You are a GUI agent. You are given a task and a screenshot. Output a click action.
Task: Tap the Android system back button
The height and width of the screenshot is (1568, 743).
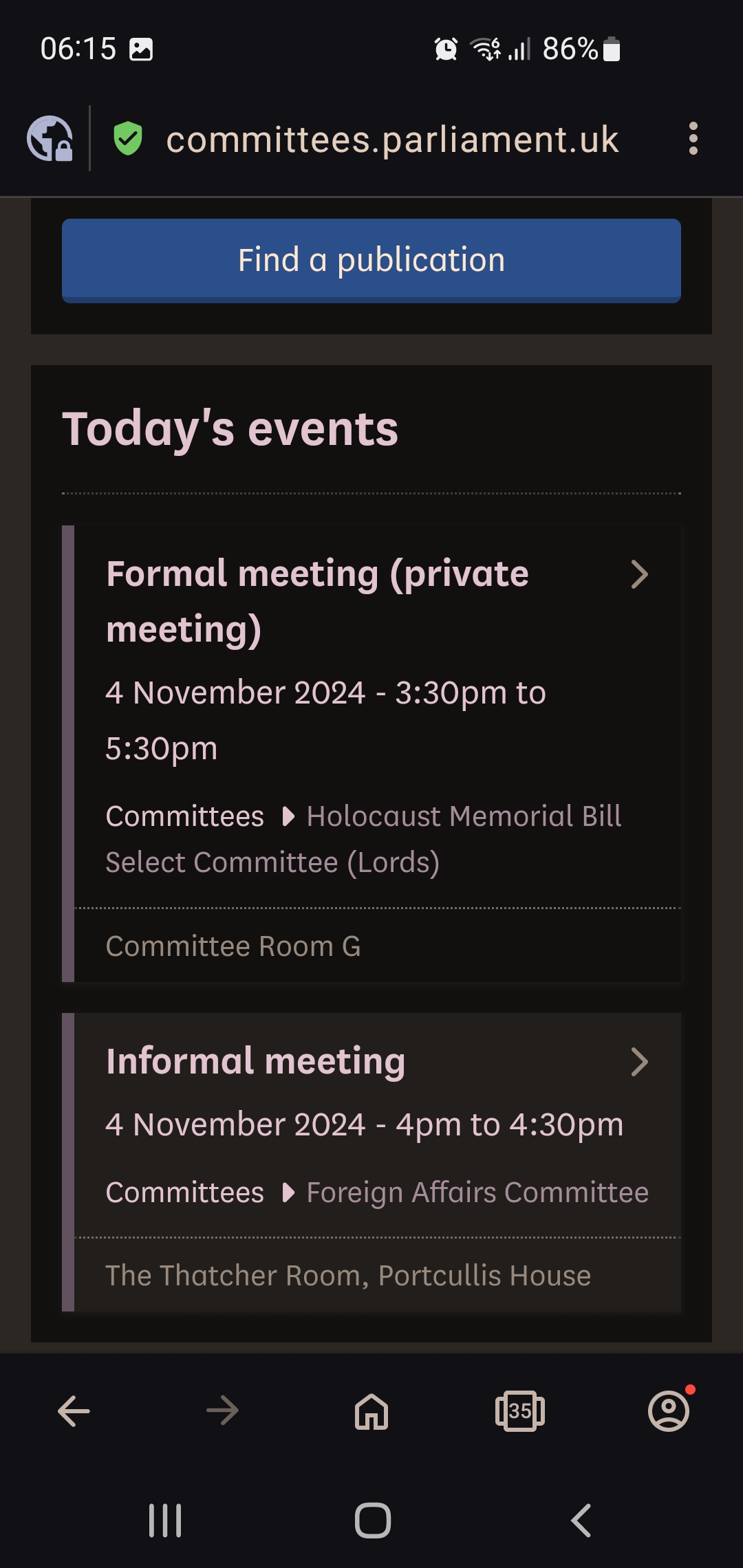[x=581, y=1521]
